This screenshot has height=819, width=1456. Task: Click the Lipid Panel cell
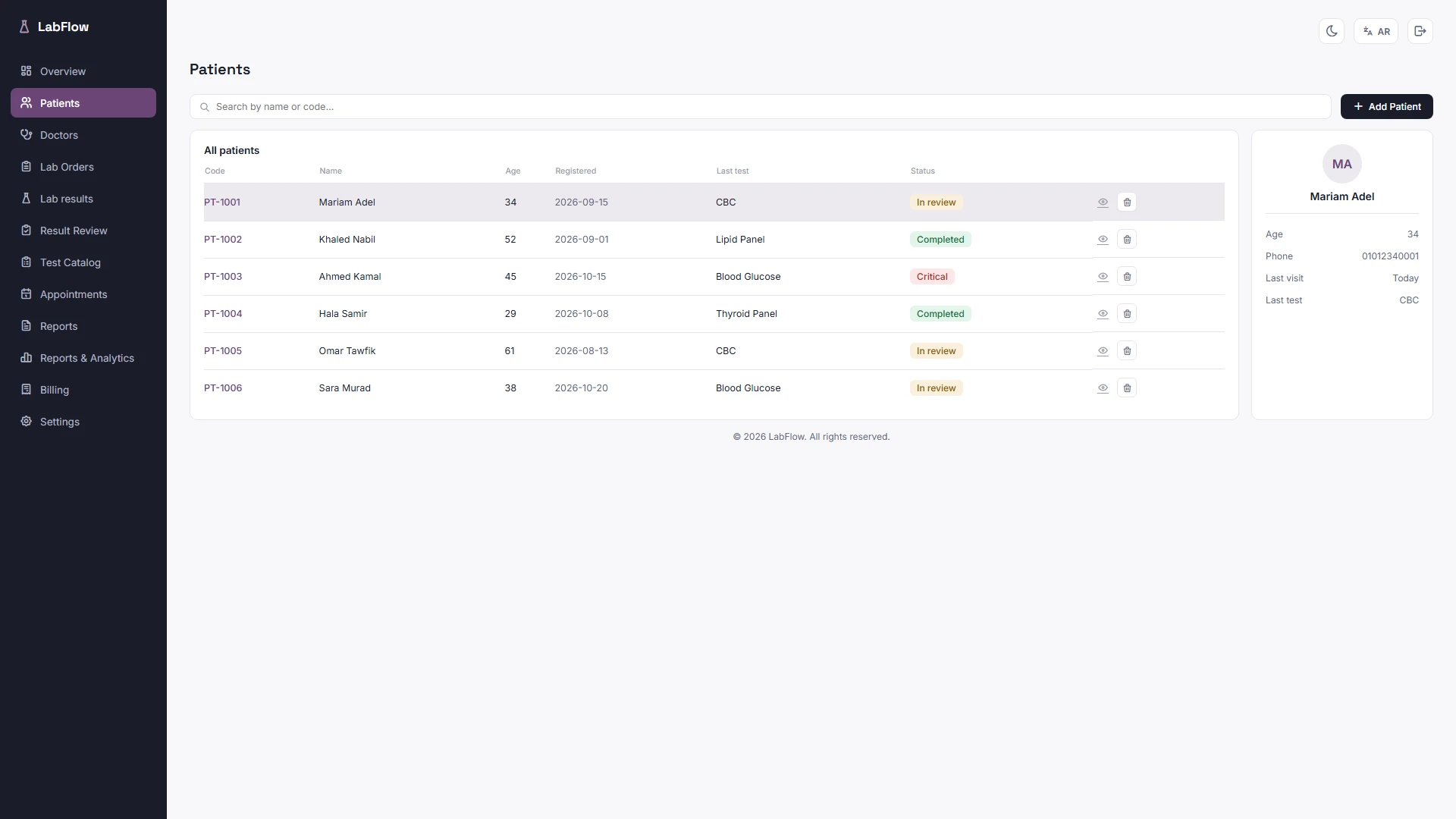(740, 240)
